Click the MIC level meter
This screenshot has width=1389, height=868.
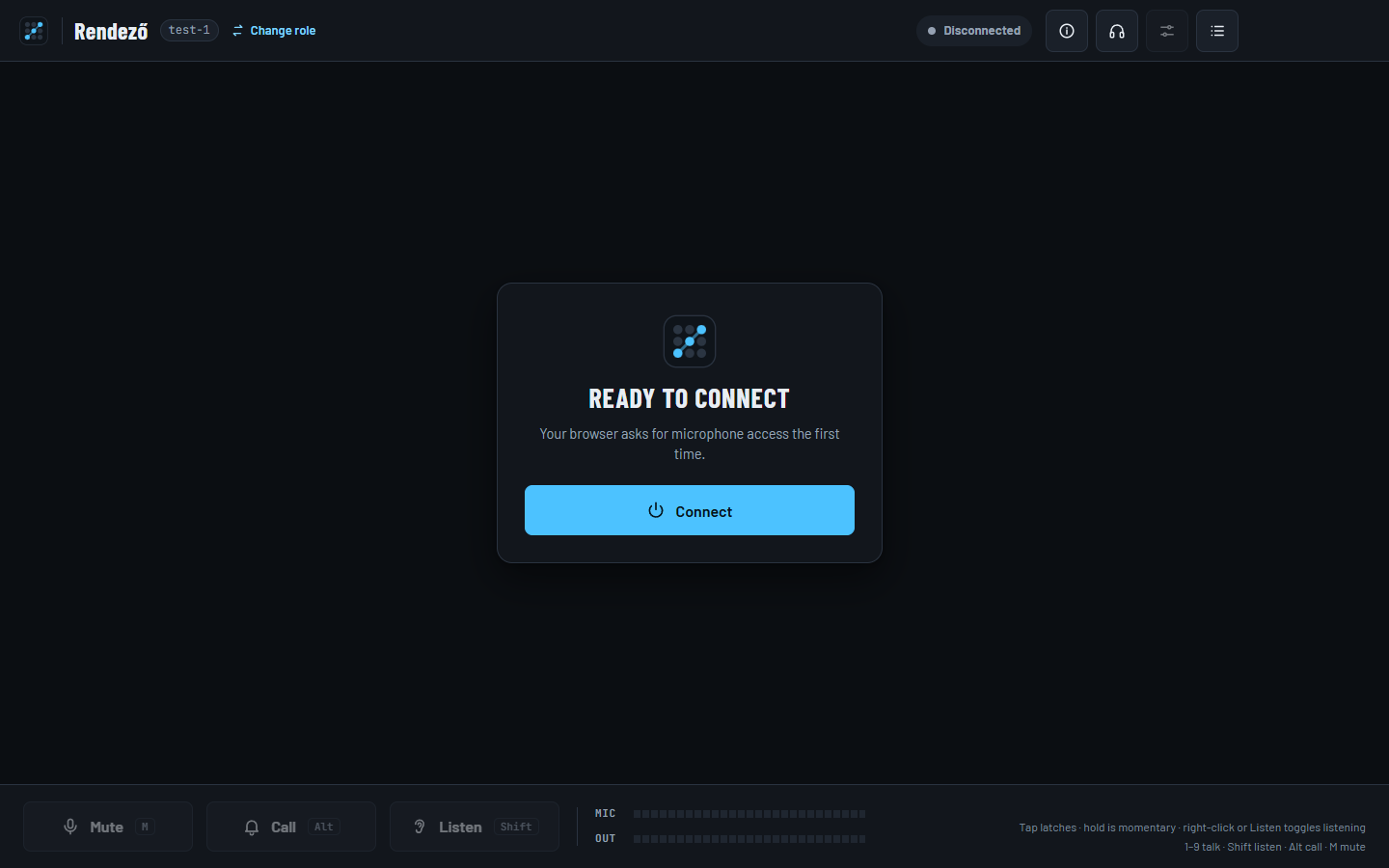tap(749, 814)
